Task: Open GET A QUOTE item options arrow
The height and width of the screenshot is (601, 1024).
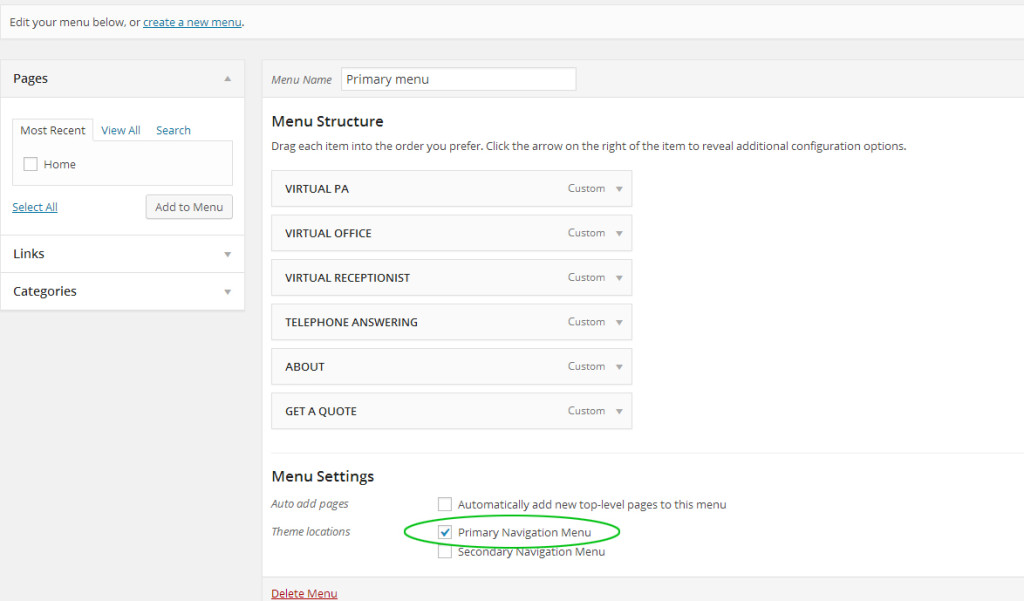Action: click(619, 411)
